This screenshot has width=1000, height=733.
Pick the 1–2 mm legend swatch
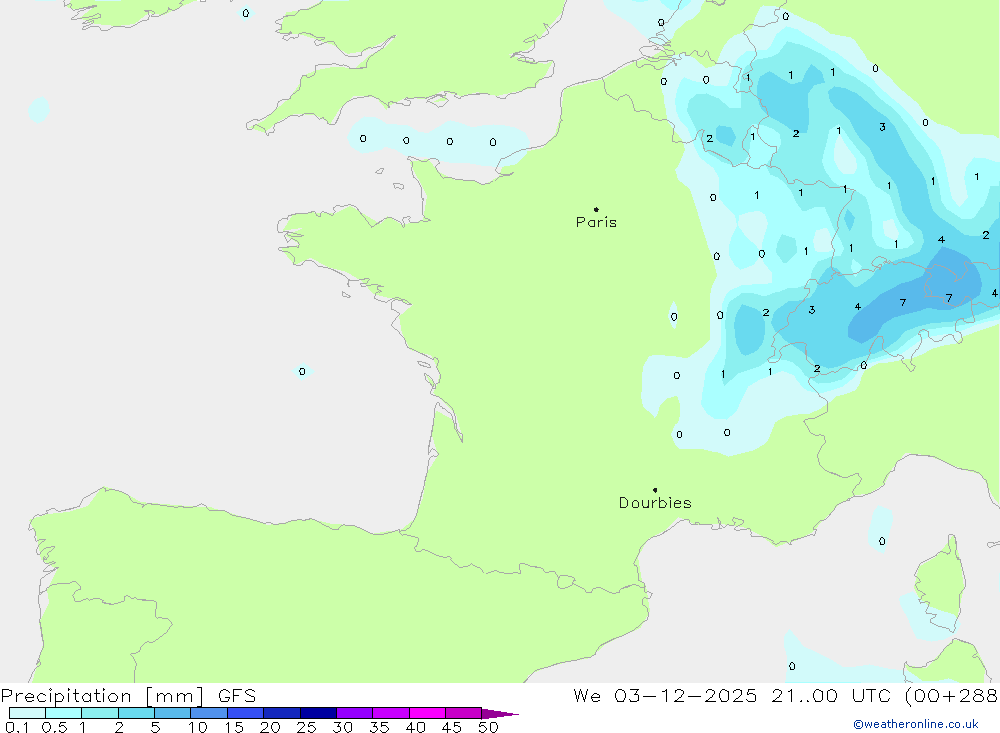(x=100, y=713)
